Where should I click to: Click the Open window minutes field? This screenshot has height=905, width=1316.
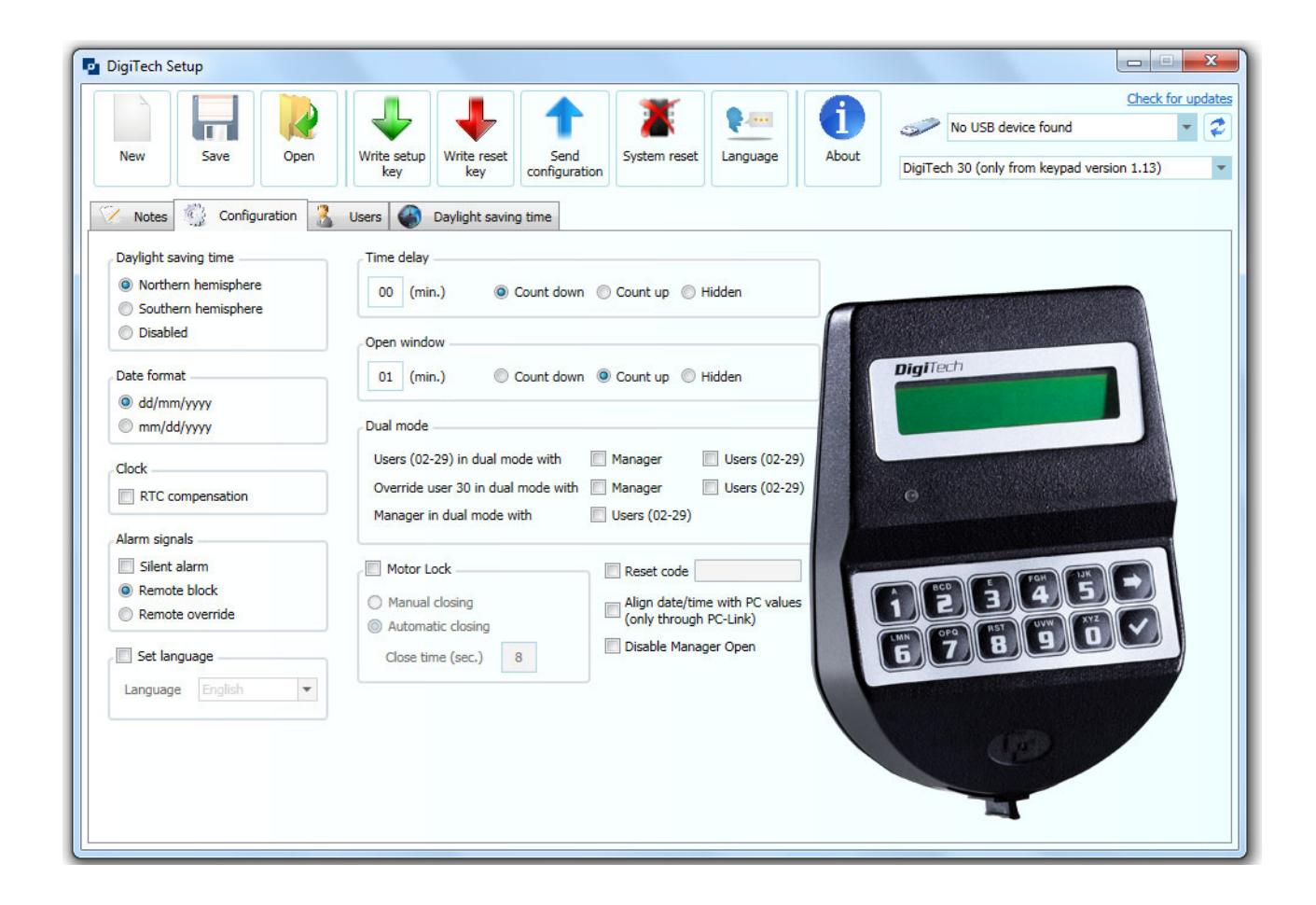pyautogui.click(x=385, y=377)
